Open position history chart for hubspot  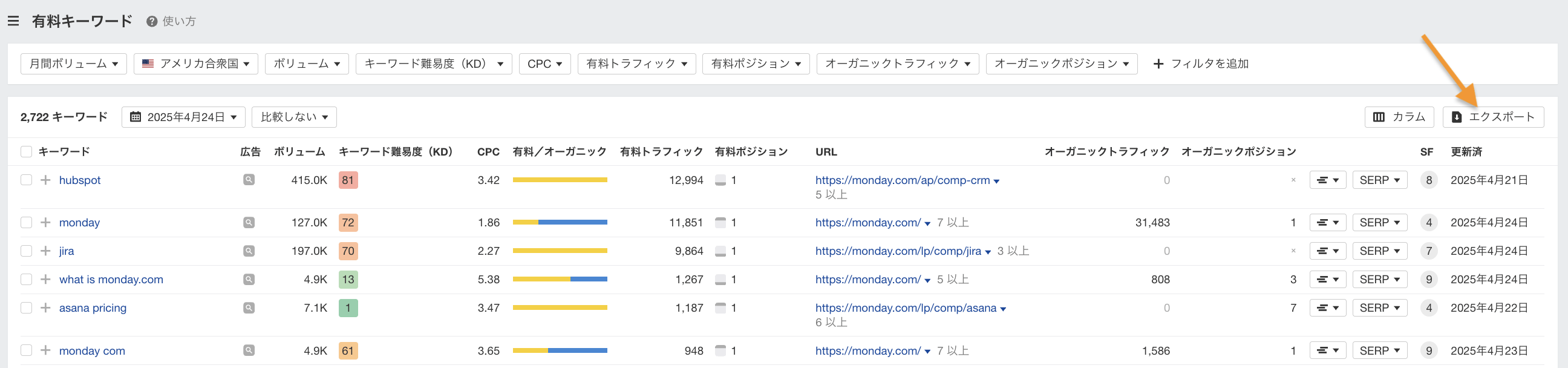tap(1328, 180)
